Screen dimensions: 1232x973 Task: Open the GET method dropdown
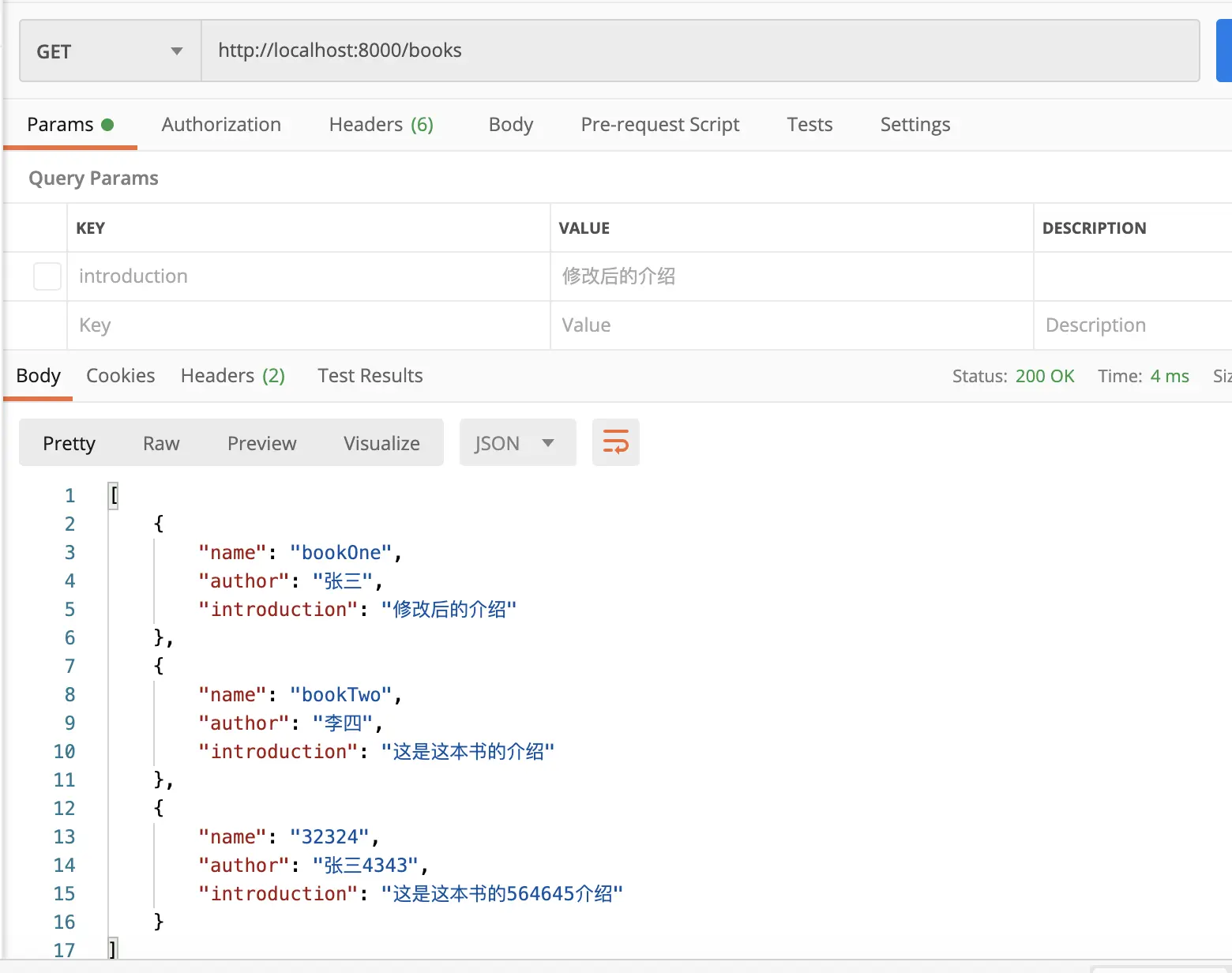pyautogui.click(x=110, y=51)
